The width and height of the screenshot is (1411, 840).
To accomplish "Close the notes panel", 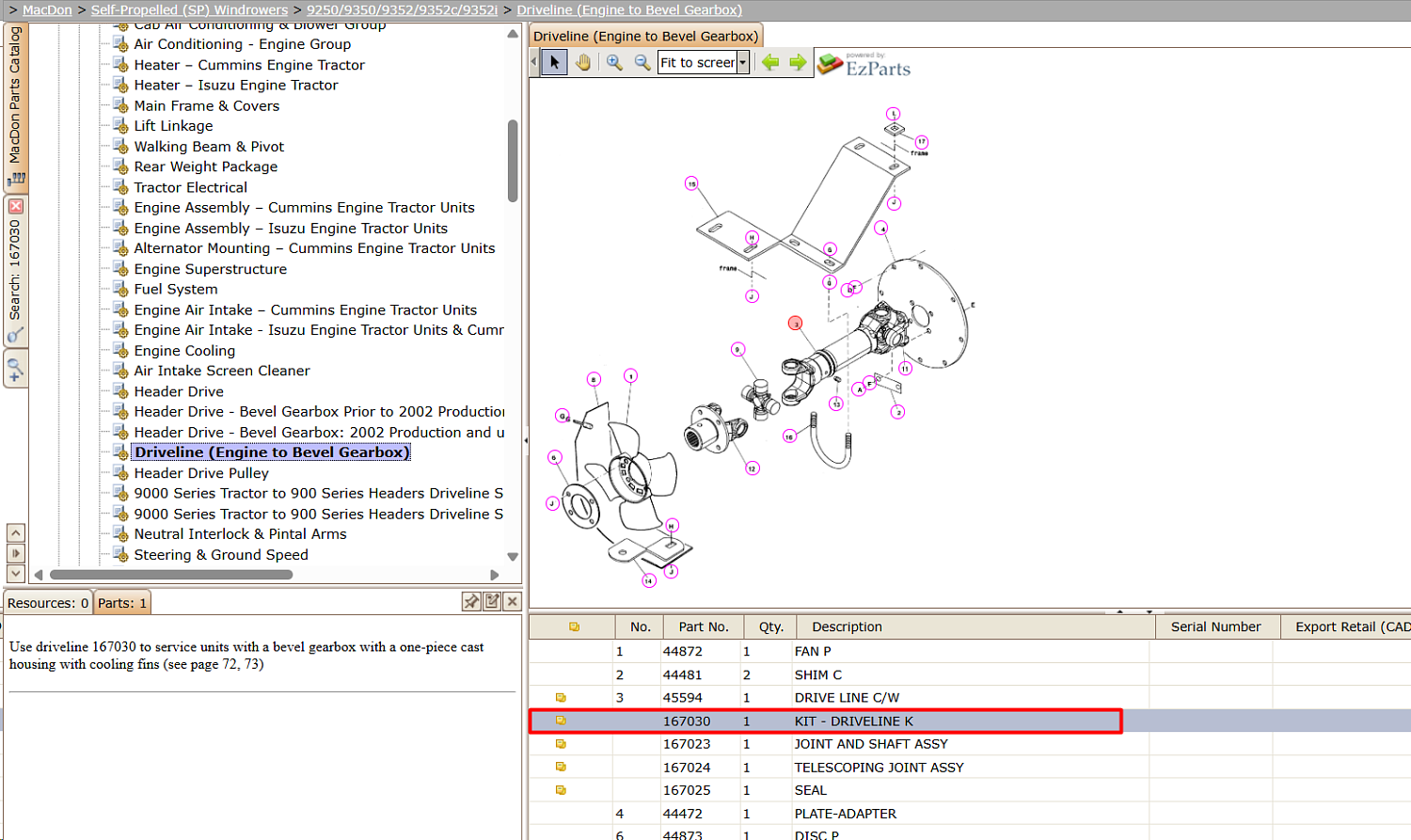I will click(x=513, y=601).
